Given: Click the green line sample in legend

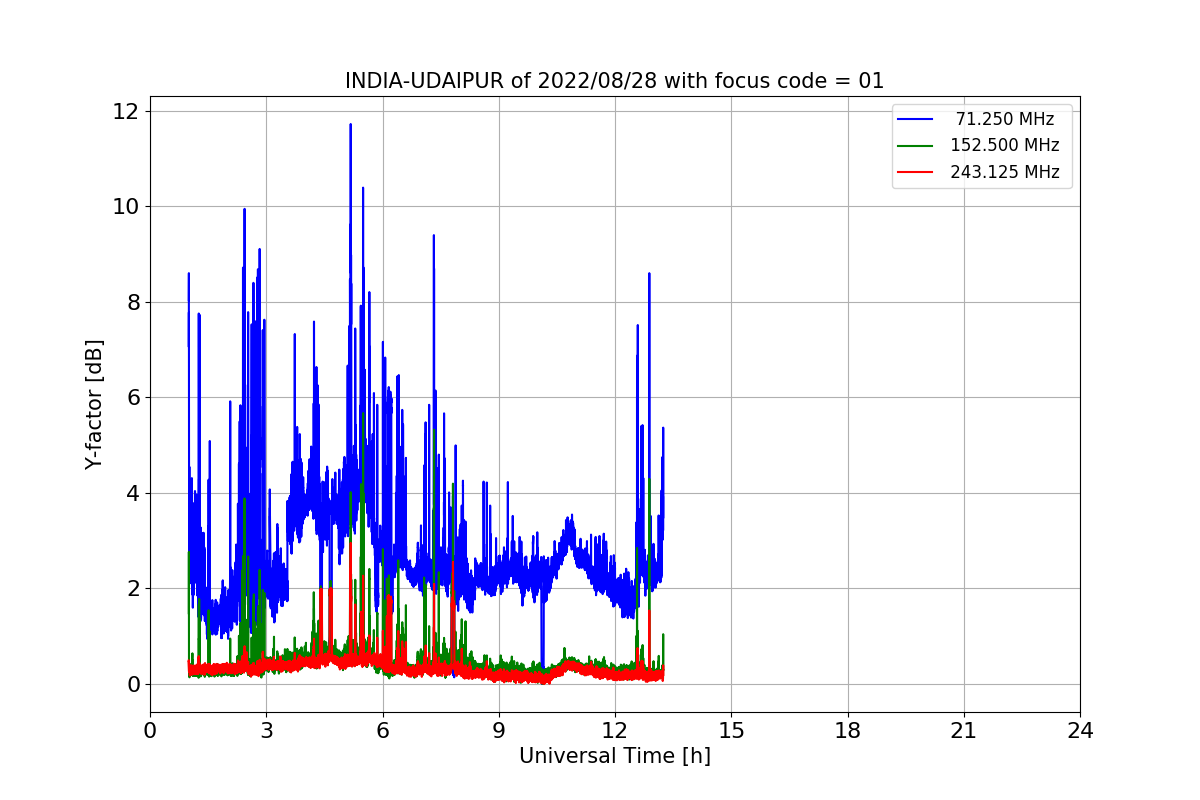Looking at the screenshot, I should pos(915,146).
